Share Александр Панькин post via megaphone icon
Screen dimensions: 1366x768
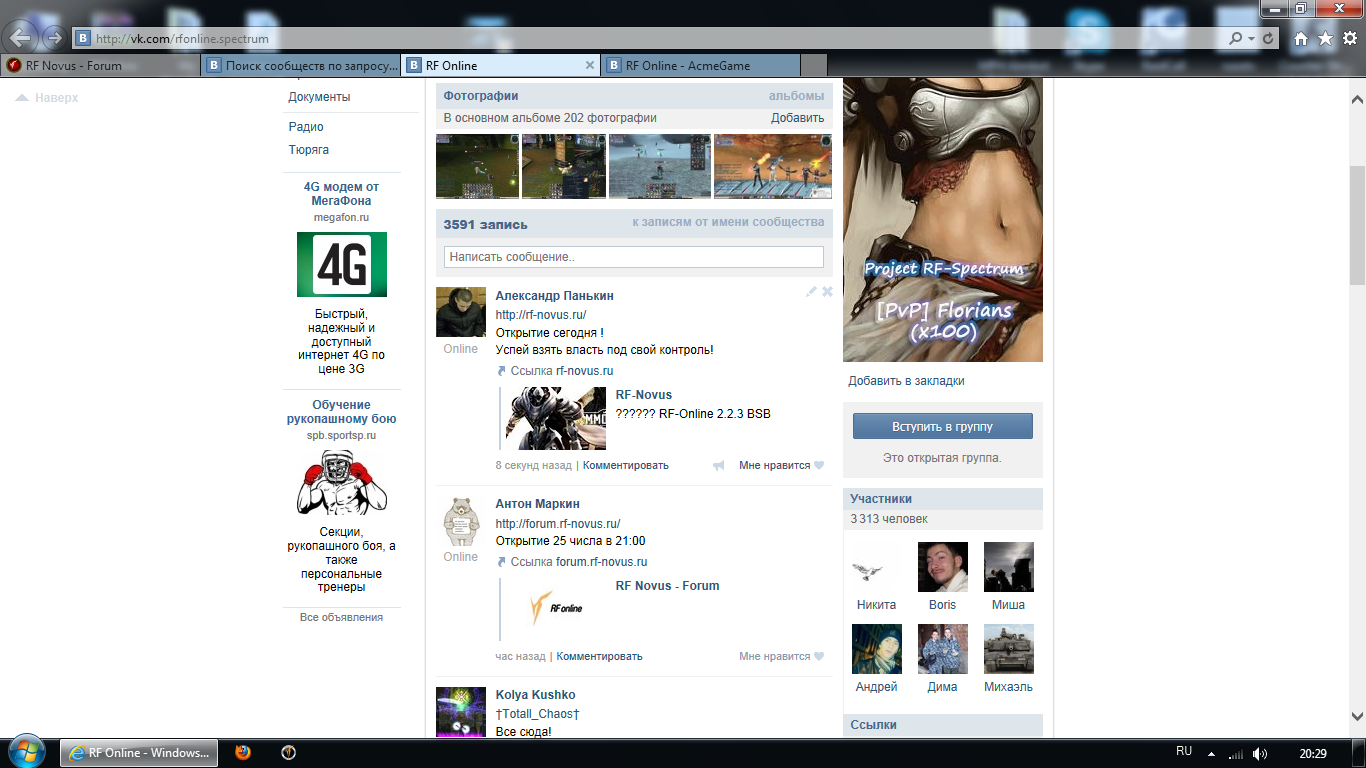coord(718,465)
